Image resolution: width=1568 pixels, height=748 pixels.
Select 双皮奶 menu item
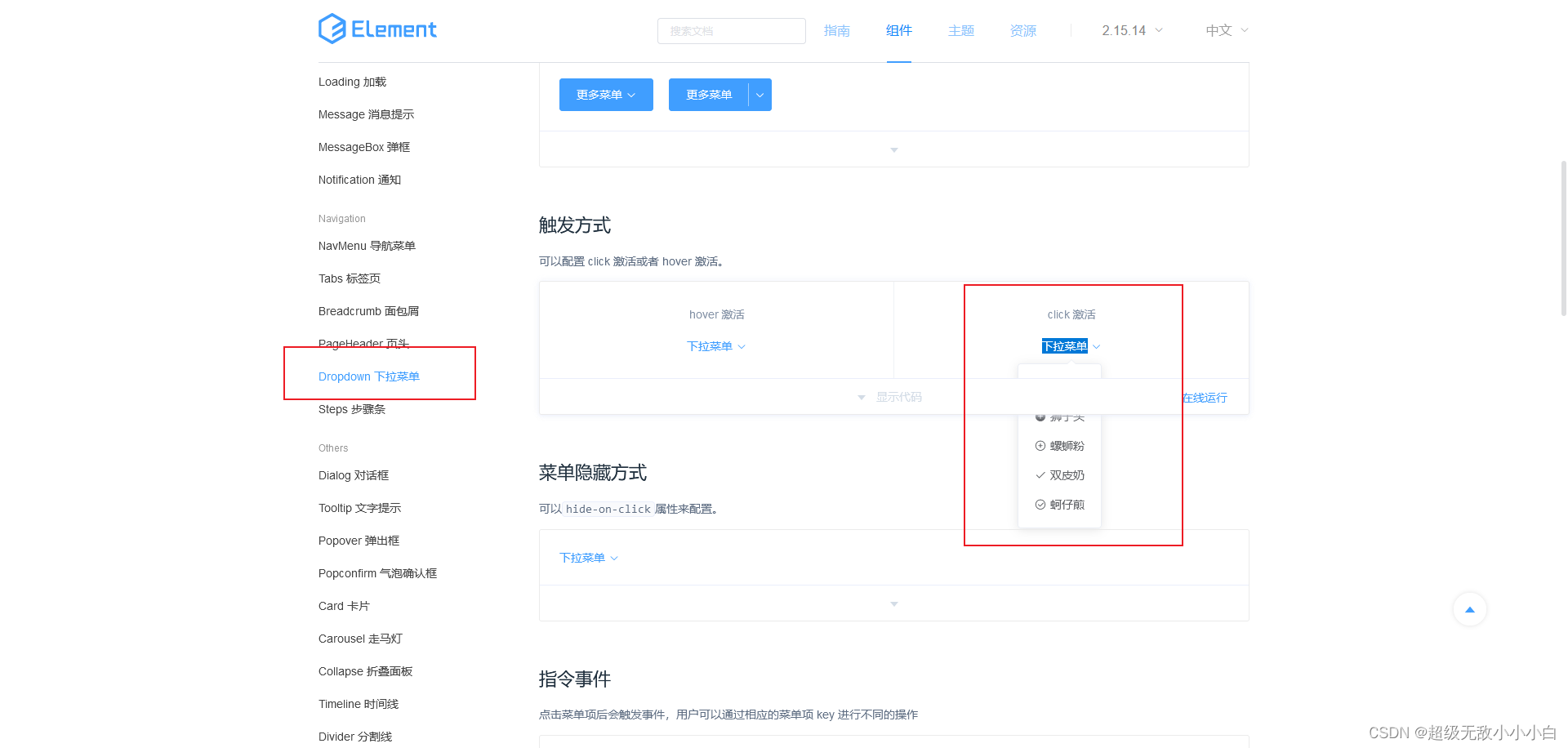pos(1060,475)
